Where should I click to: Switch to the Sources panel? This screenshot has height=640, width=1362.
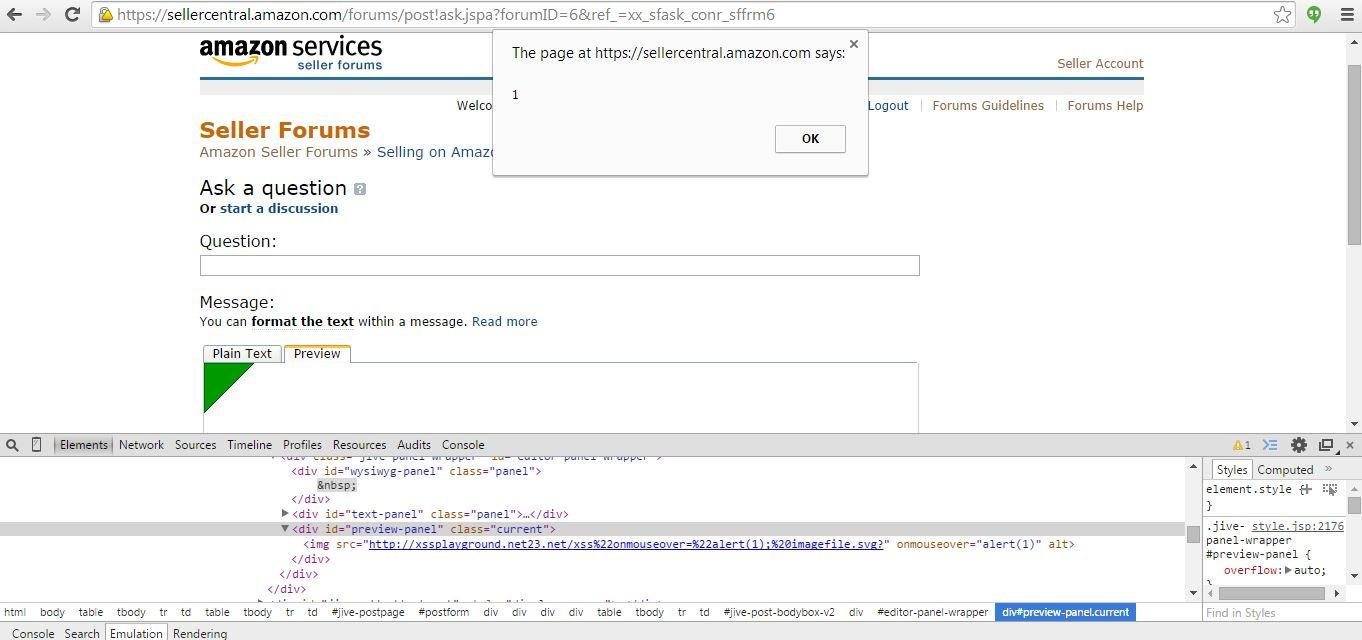pyautogui.click(x=195, y=445)
